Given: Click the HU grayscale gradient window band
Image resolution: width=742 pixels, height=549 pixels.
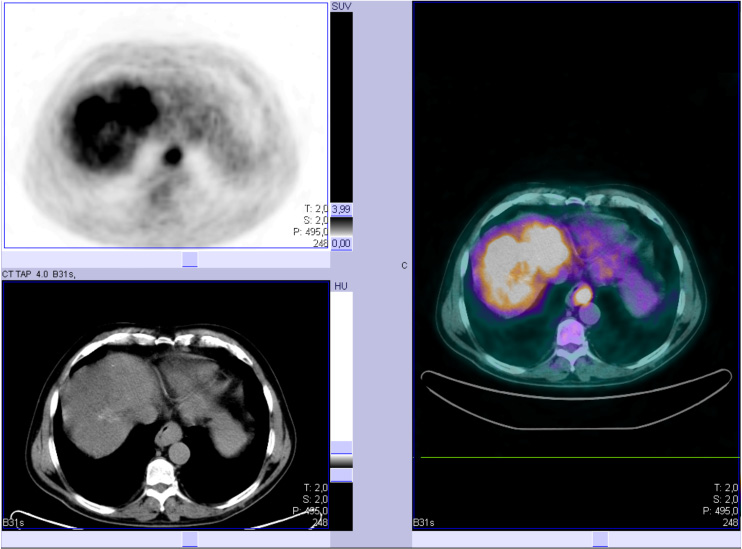Looking at the screenshot, I should pyautogui.click(x=341, y=461).
